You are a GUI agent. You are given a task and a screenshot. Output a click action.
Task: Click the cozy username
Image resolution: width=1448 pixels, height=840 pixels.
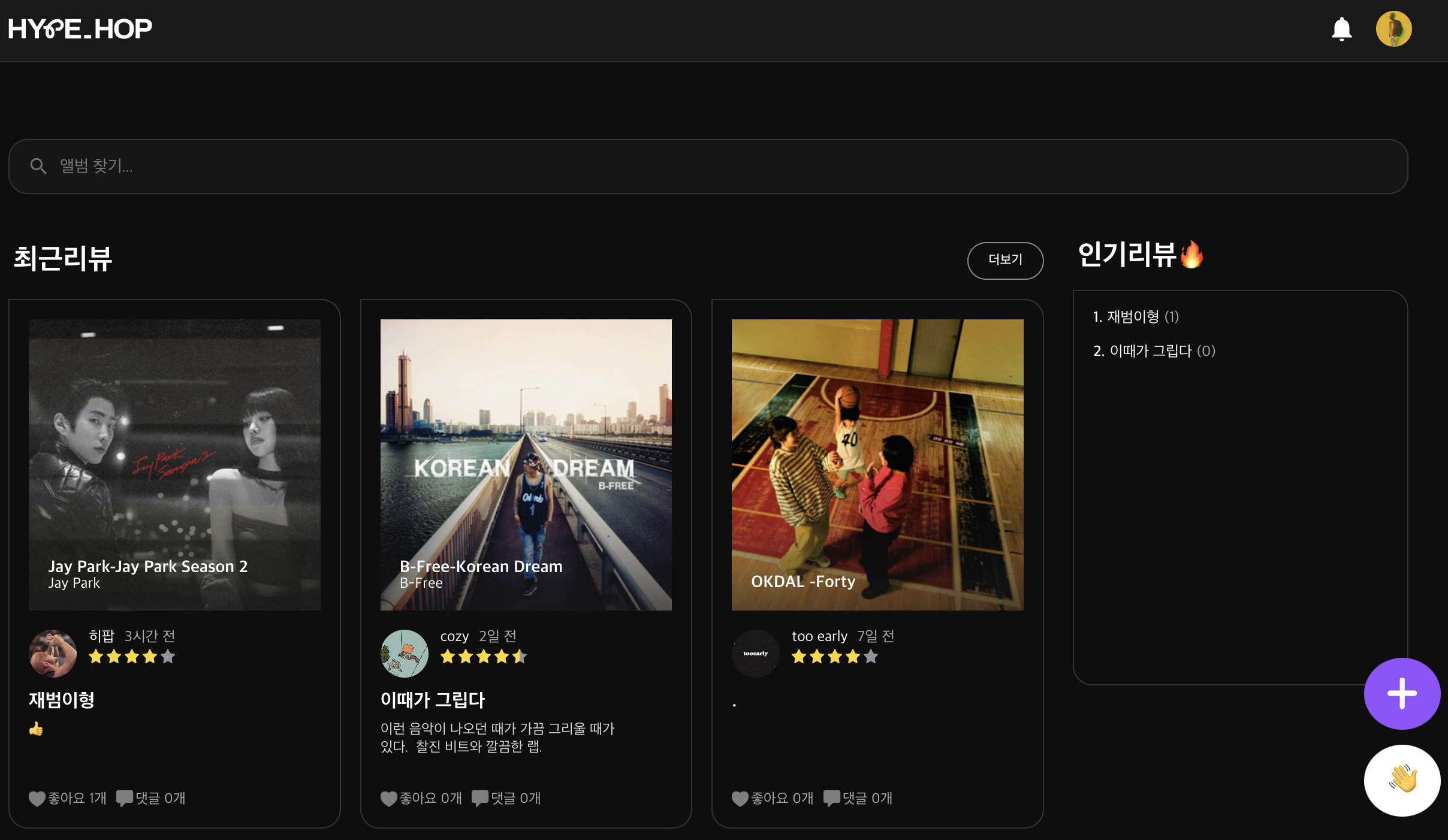454,636
